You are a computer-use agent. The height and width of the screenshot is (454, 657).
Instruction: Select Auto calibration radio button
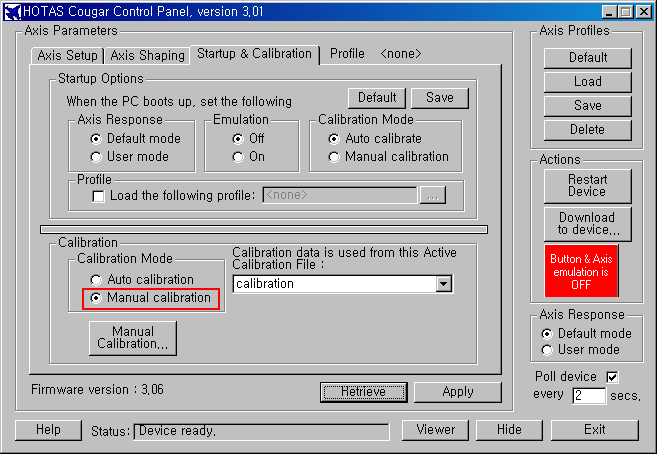pos(142,279)
